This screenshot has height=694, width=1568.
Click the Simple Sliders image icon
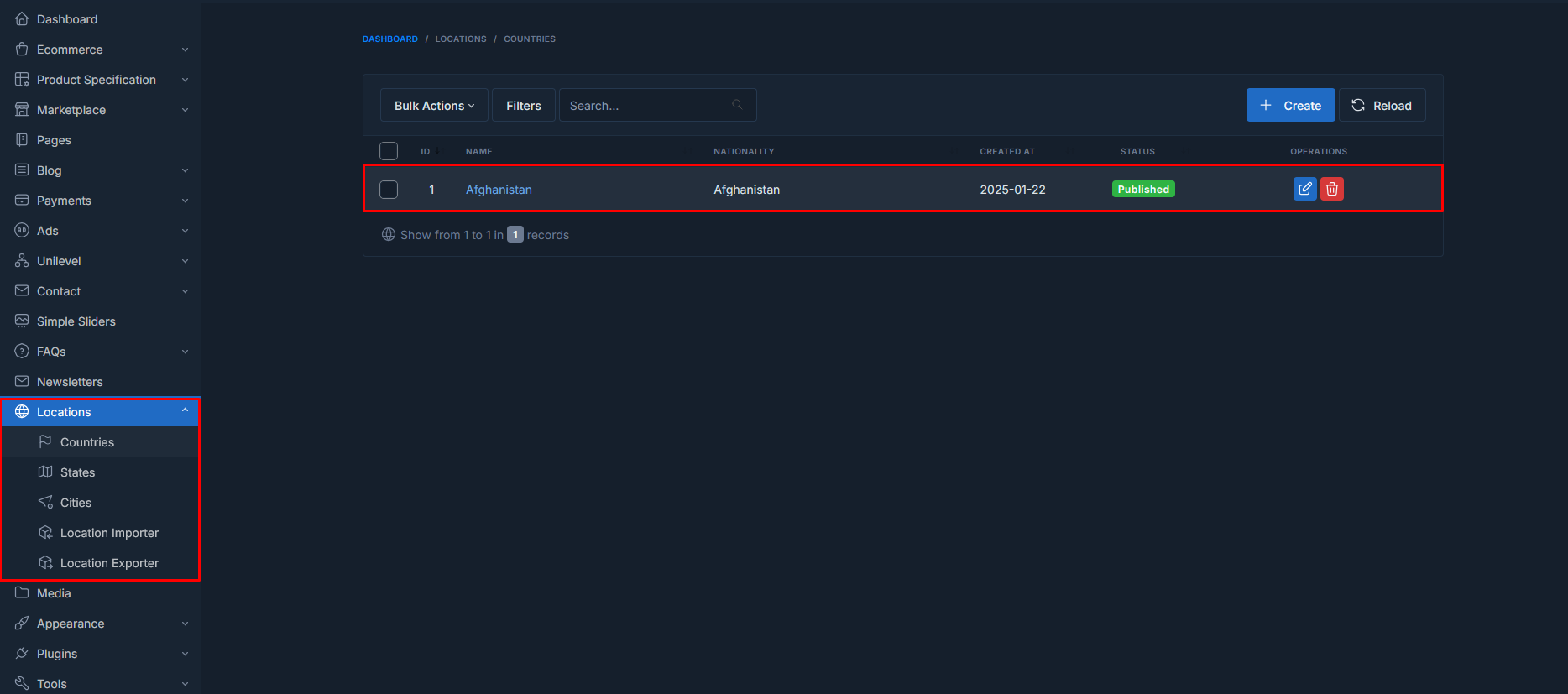(22, 321)
